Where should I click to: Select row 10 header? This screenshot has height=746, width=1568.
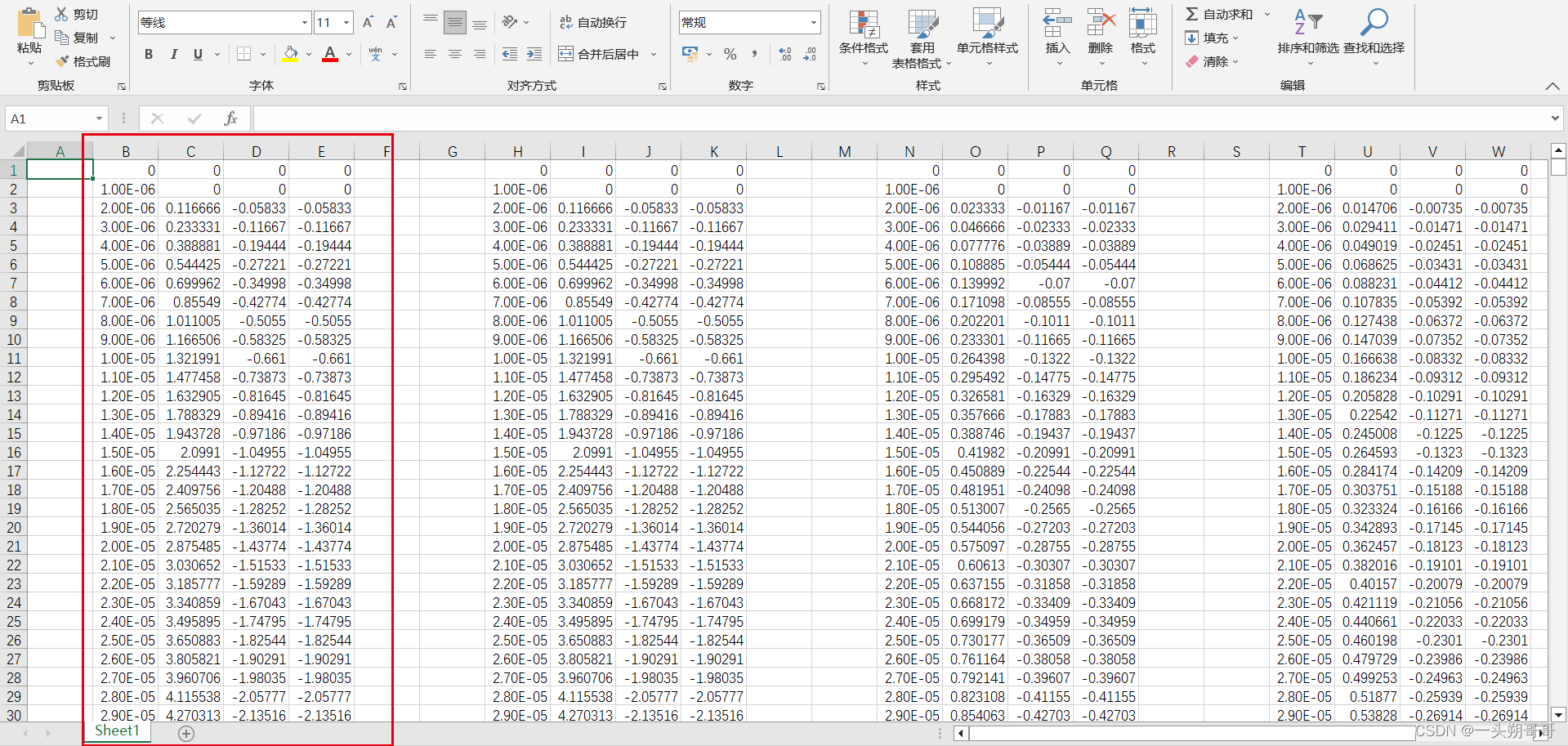tap(14, 339)
